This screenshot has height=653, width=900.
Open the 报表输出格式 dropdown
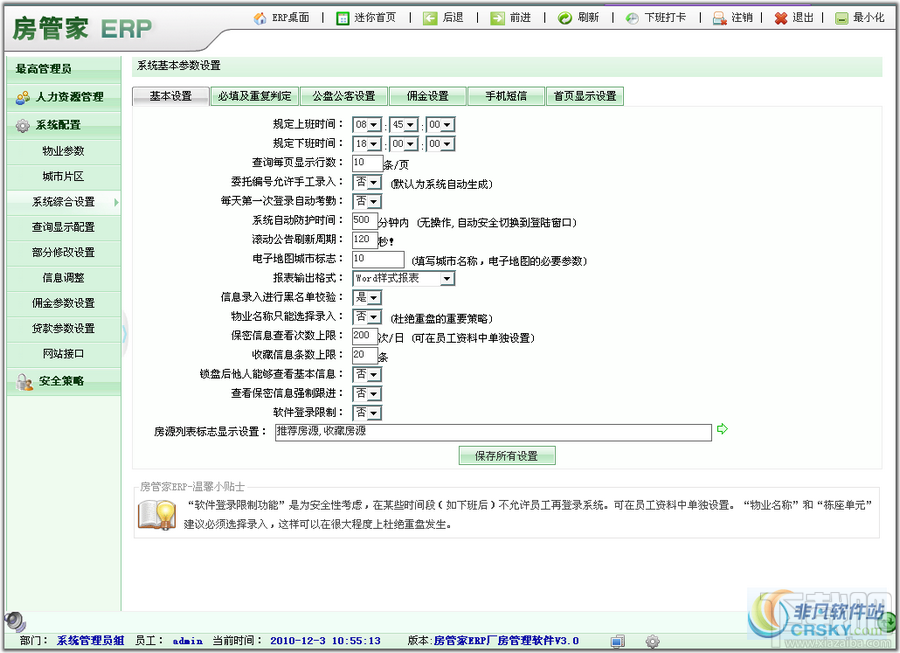pos(404,278)
